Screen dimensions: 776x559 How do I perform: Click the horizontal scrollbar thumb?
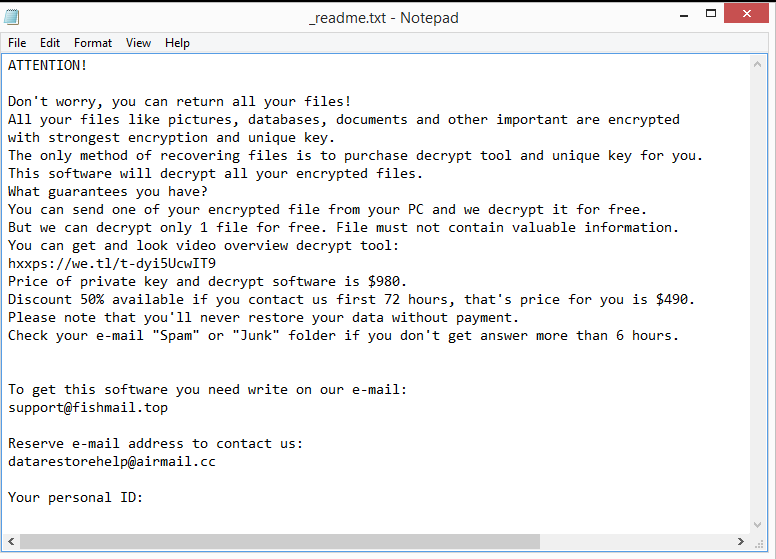tap(280, 542)
